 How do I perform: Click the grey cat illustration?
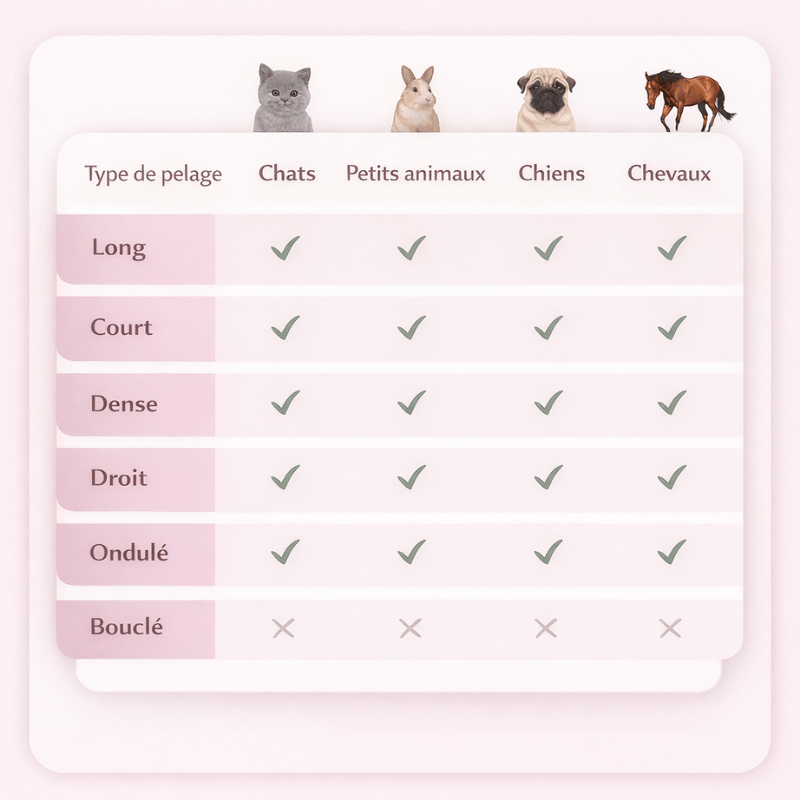point(283,98)
